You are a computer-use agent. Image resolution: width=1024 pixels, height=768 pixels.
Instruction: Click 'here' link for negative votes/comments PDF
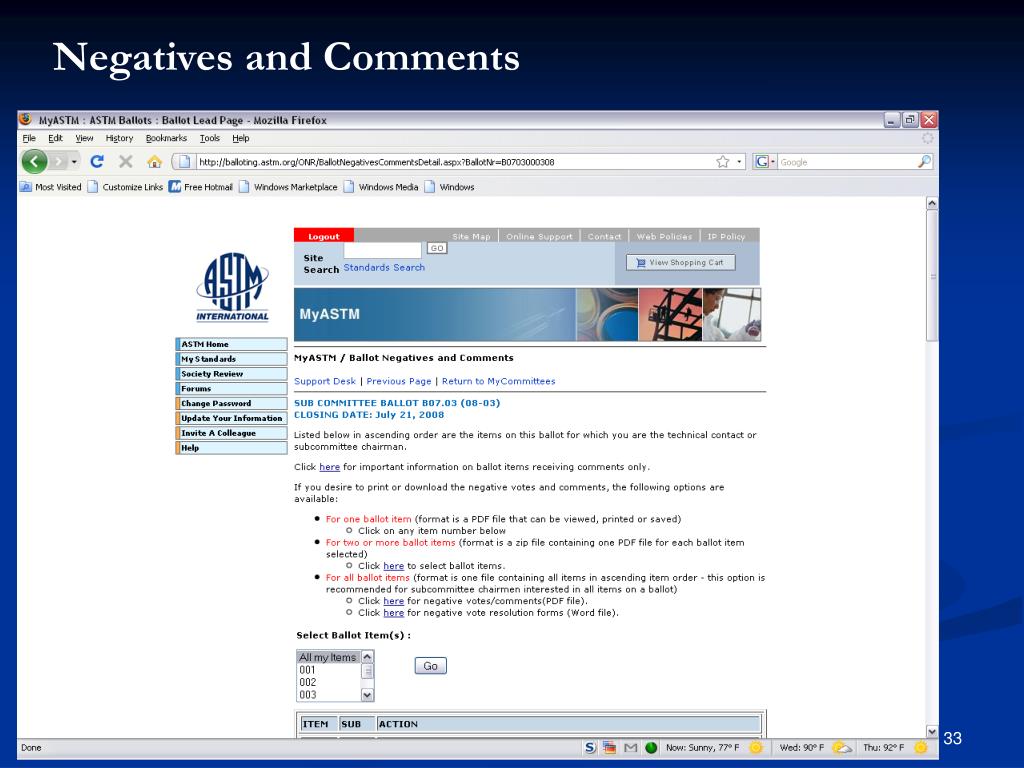[x=393, y=601]
